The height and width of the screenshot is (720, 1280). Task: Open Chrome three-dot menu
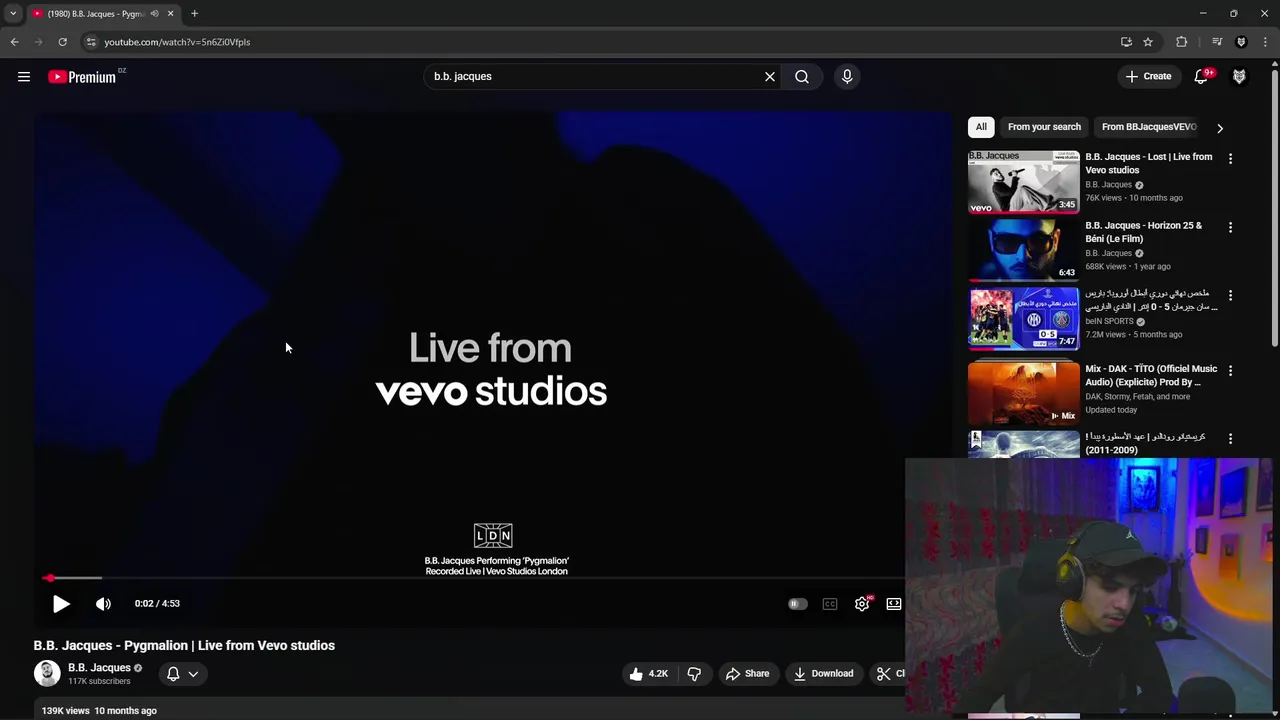pos(1265,42)
